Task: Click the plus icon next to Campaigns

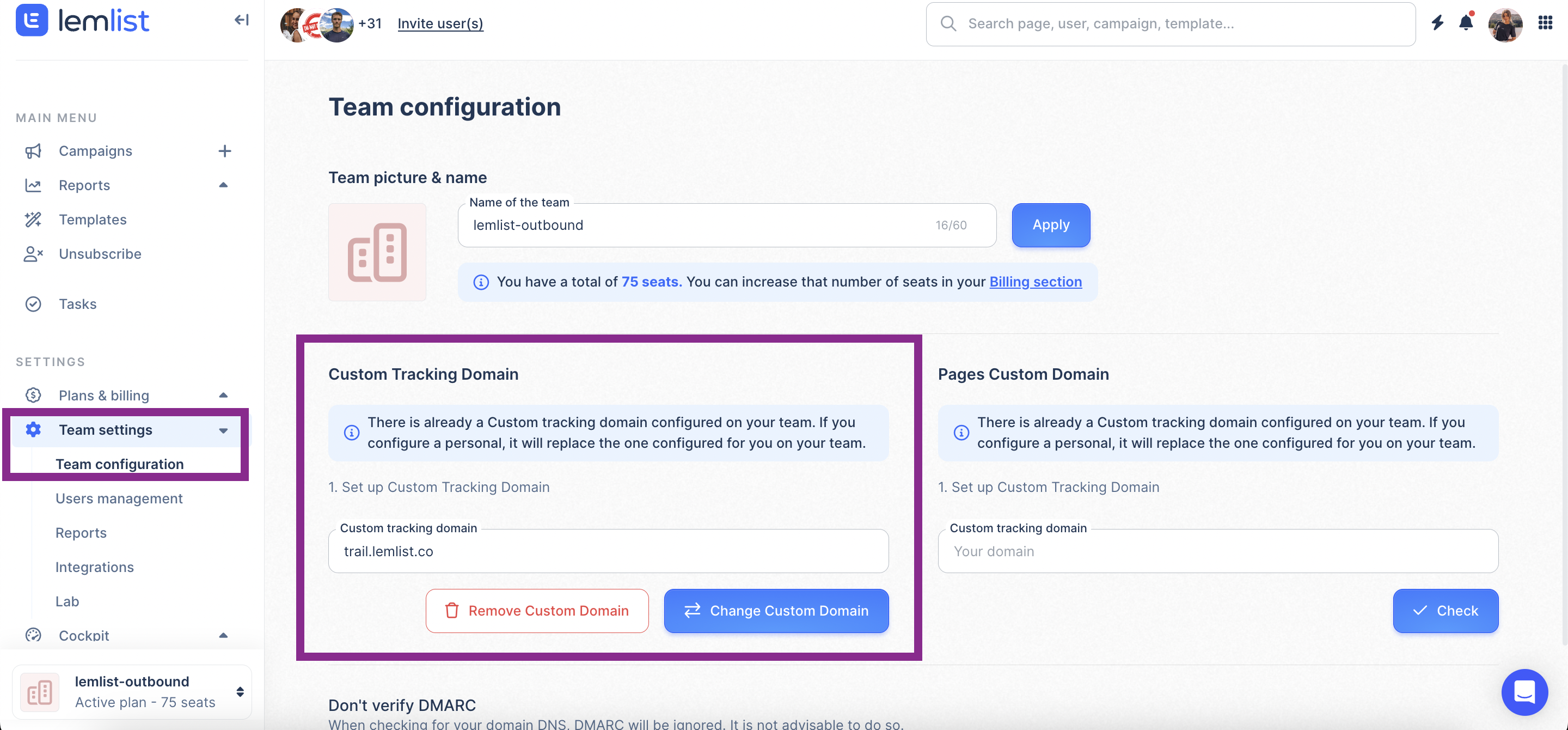Action: 225,151
